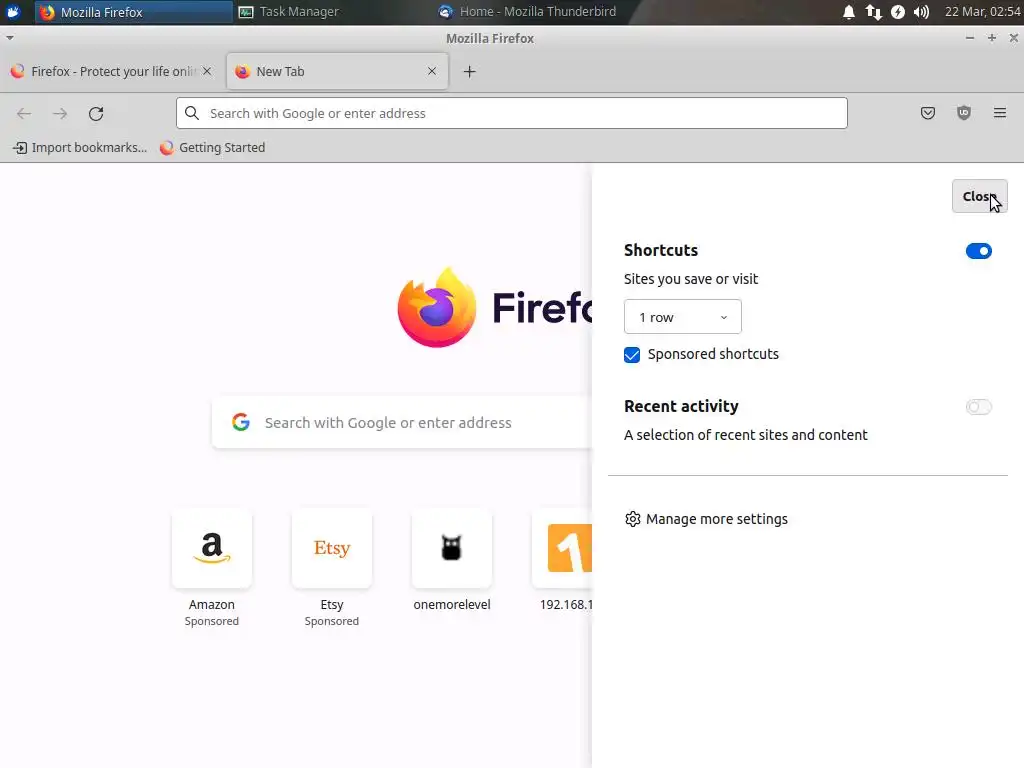
Task: Click the back navigation arrow
Action: pyautogui.click(x=24, y=114)
